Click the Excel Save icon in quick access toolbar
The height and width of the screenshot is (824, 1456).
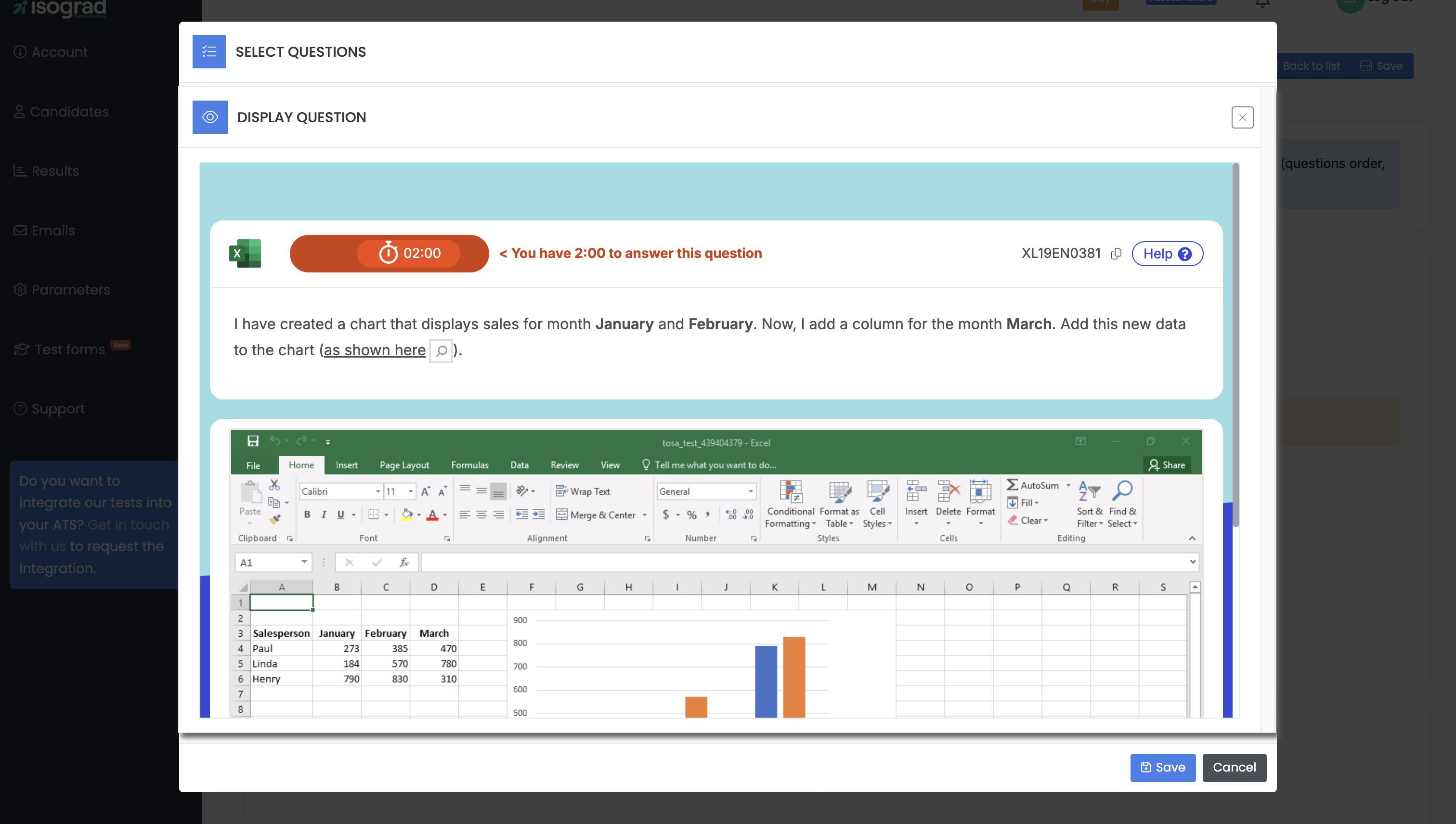tap(253, 441)
